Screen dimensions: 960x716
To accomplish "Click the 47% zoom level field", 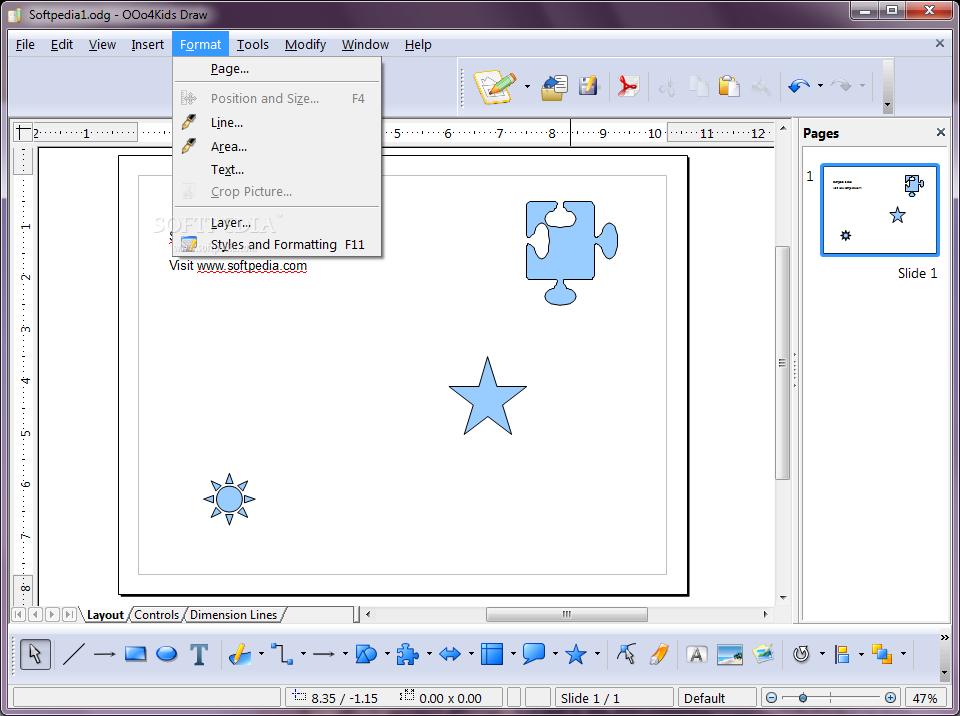I will click(x=925, y=698).
